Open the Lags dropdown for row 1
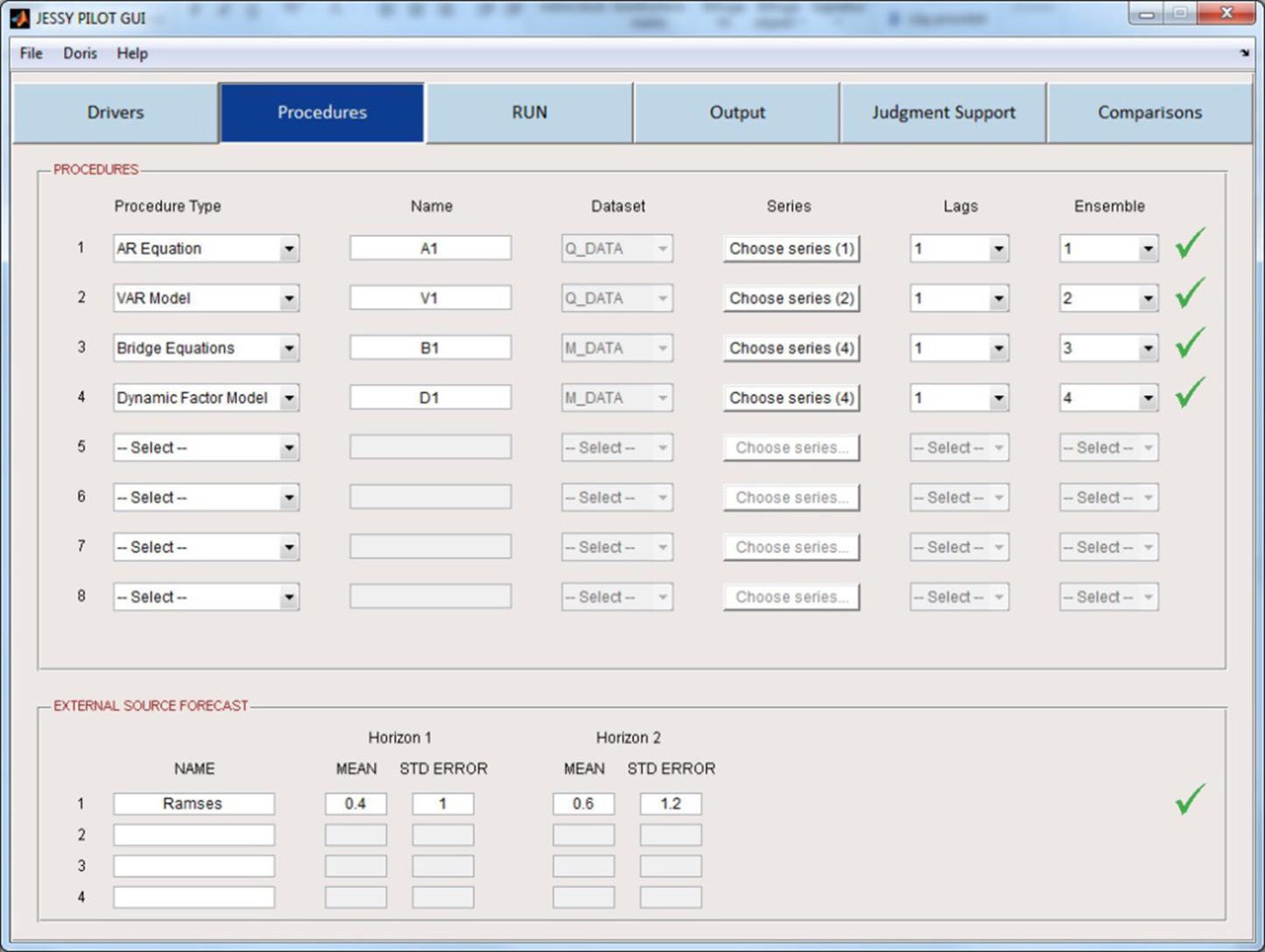The width and height of the screenshot is (1265, 952). point(959,248)
